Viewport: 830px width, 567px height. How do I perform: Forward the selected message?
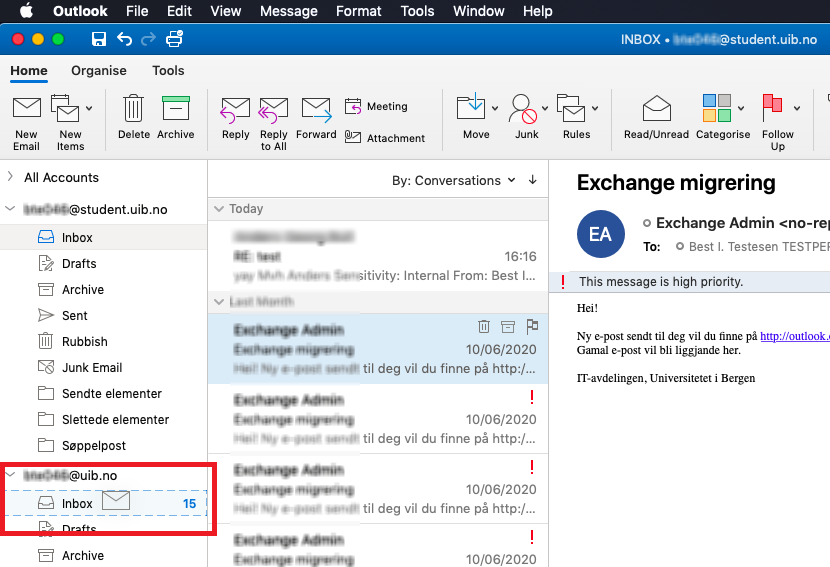point(316,108)
